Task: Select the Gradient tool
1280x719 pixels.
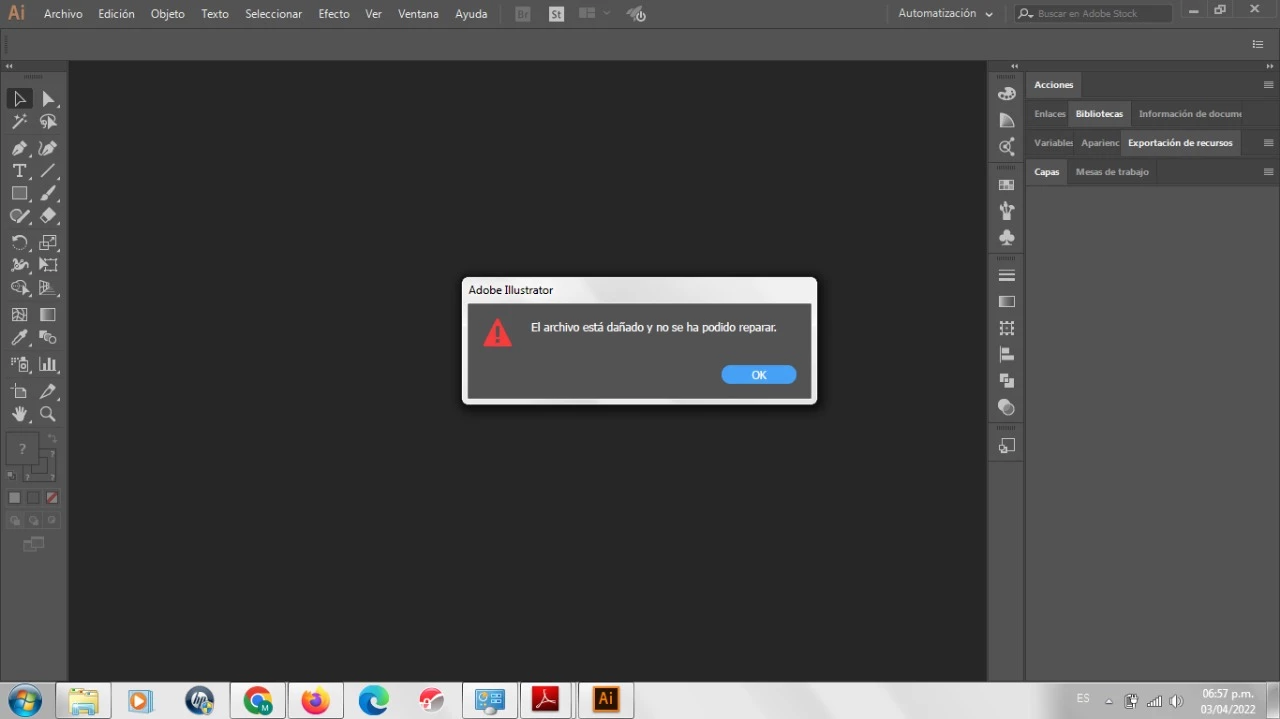Action: tap(48, 314)
